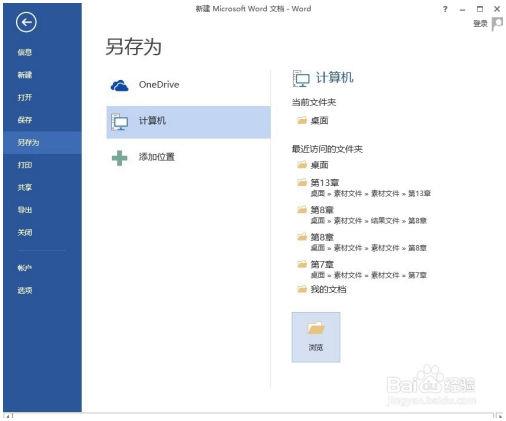Open the 新建 menu item
Image resolution: width=506 pixels, height=421 pixels.
click(x=25, y=75)
